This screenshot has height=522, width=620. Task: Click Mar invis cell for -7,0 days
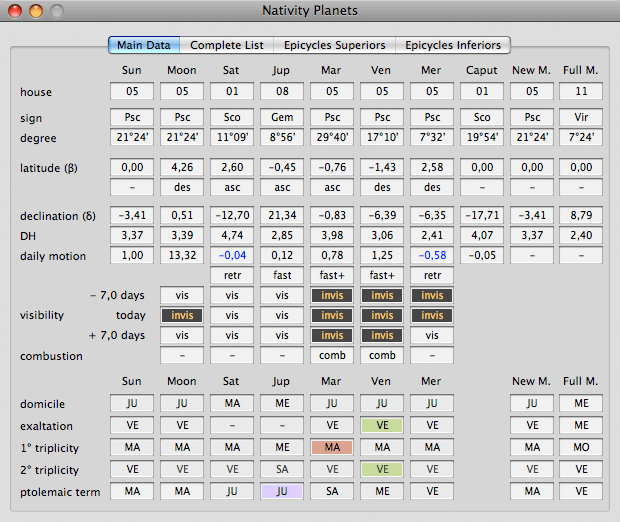click(x=332, y=295)
